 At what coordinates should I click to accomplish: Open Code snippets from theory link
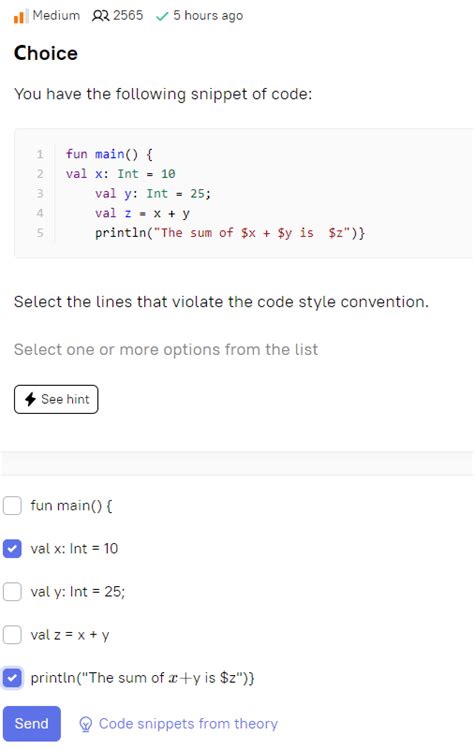coord(188,724)
